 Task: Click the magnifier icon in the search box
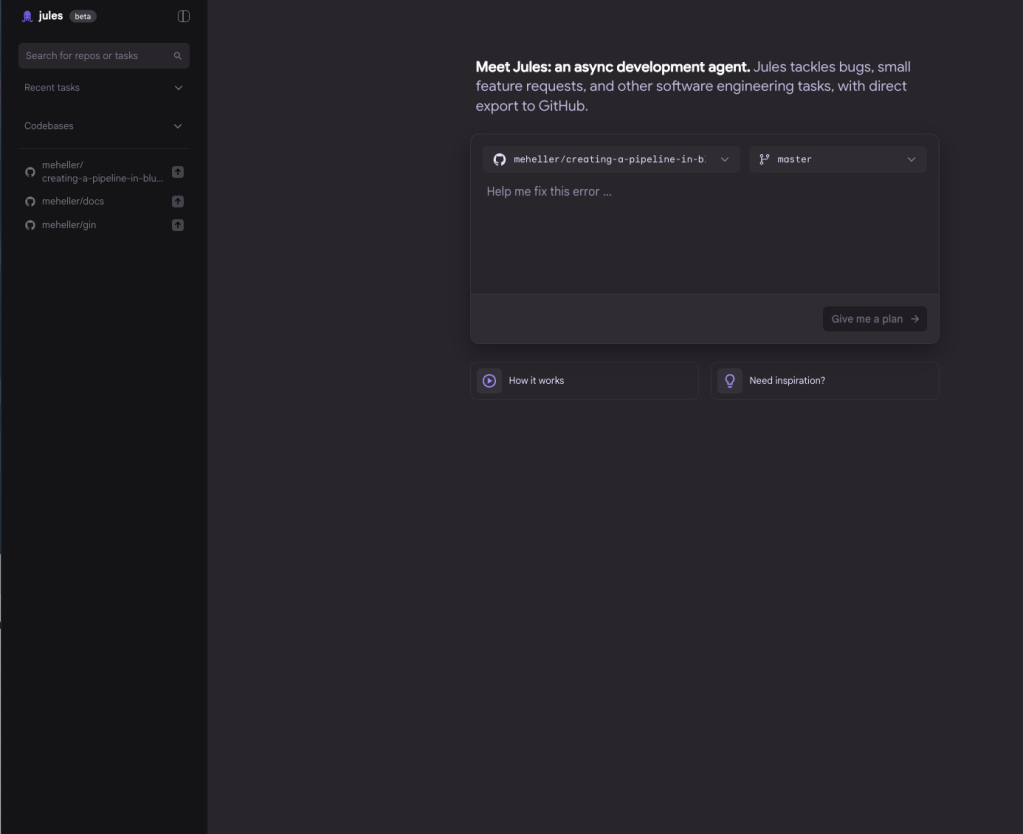[178, 56]
